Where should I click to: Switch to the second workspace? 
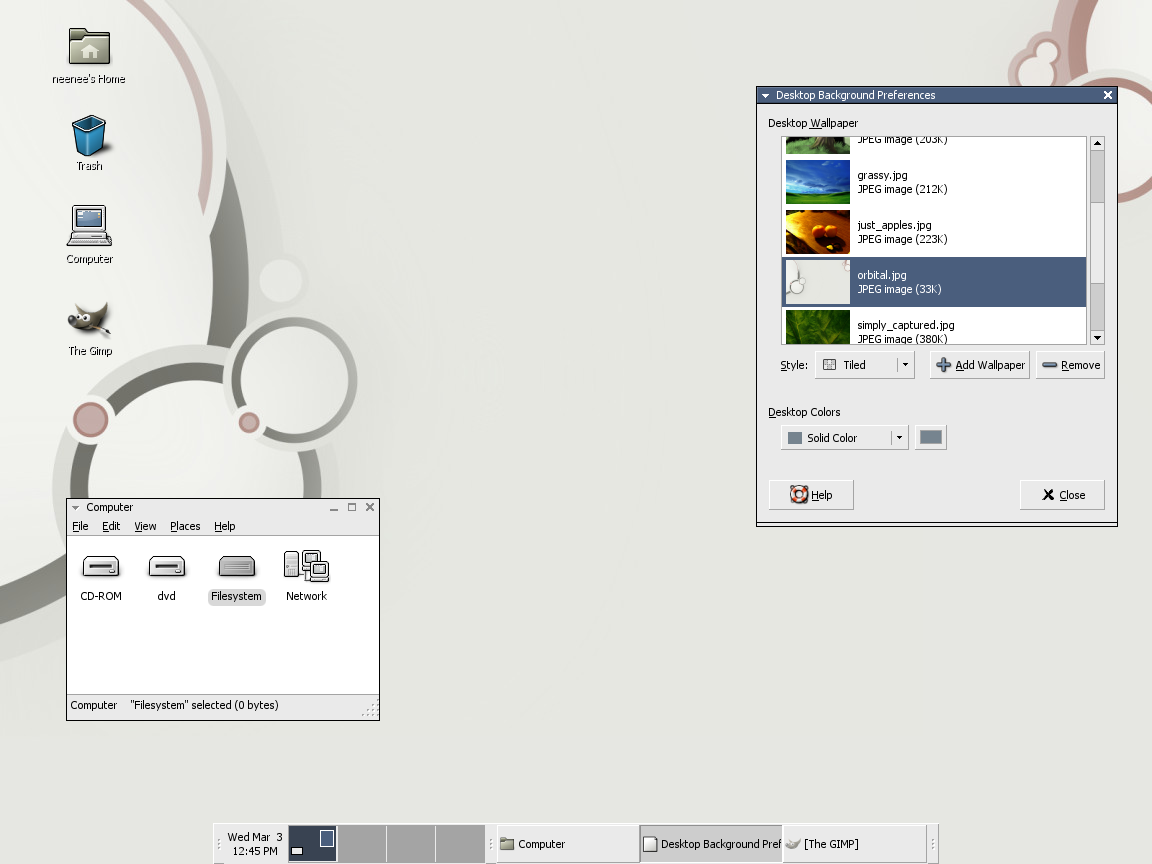(x=362, y=844)
